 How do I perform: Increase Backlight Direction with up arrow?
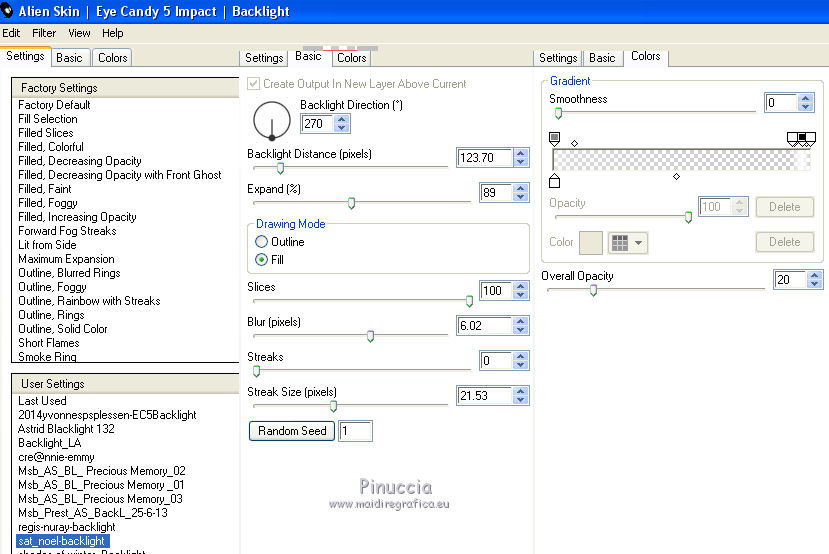pos(342,119)
